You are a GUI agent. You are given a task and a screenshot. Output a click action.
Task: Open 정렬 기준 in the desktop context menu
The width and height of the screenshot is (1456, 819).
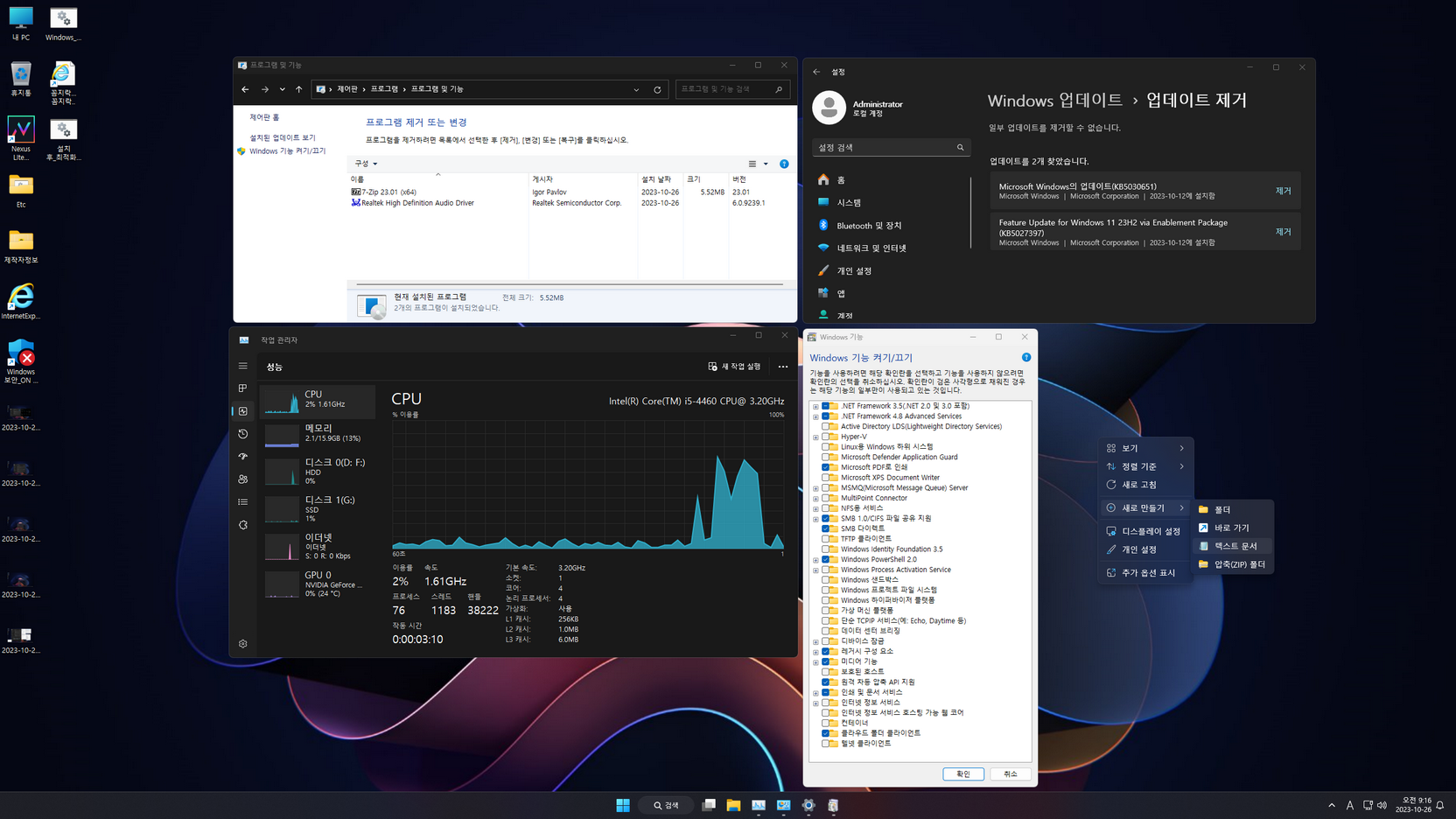[x=1145, y=466]
